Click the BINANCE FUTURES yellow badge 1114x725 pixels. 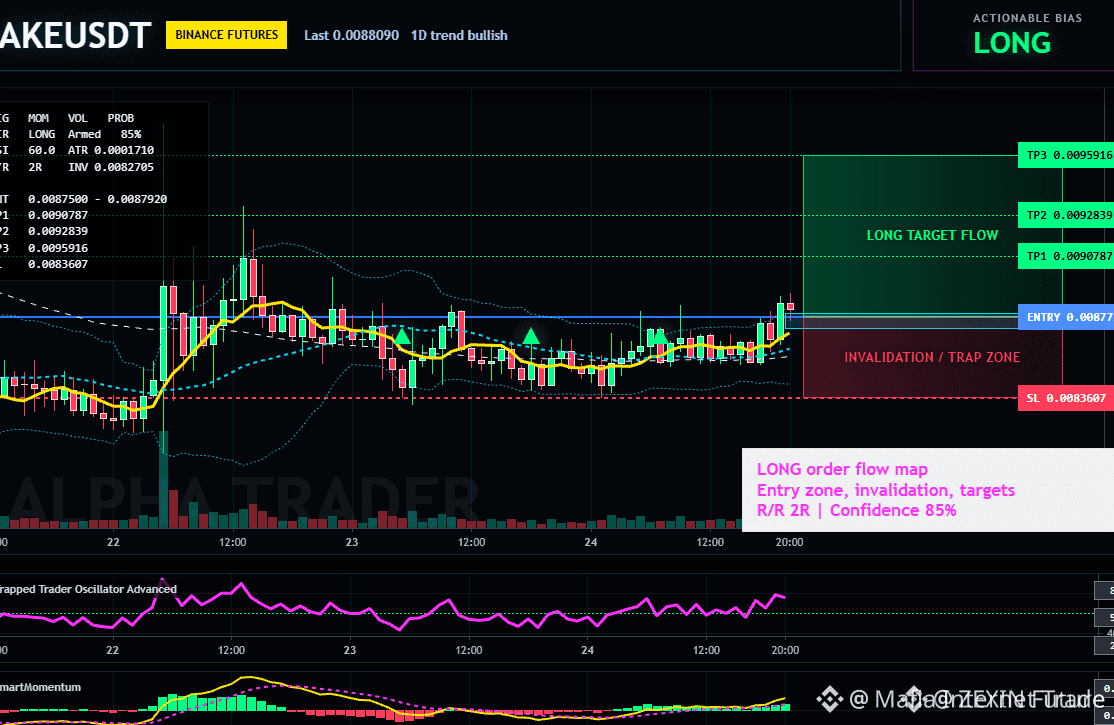[x=226, y=35]
